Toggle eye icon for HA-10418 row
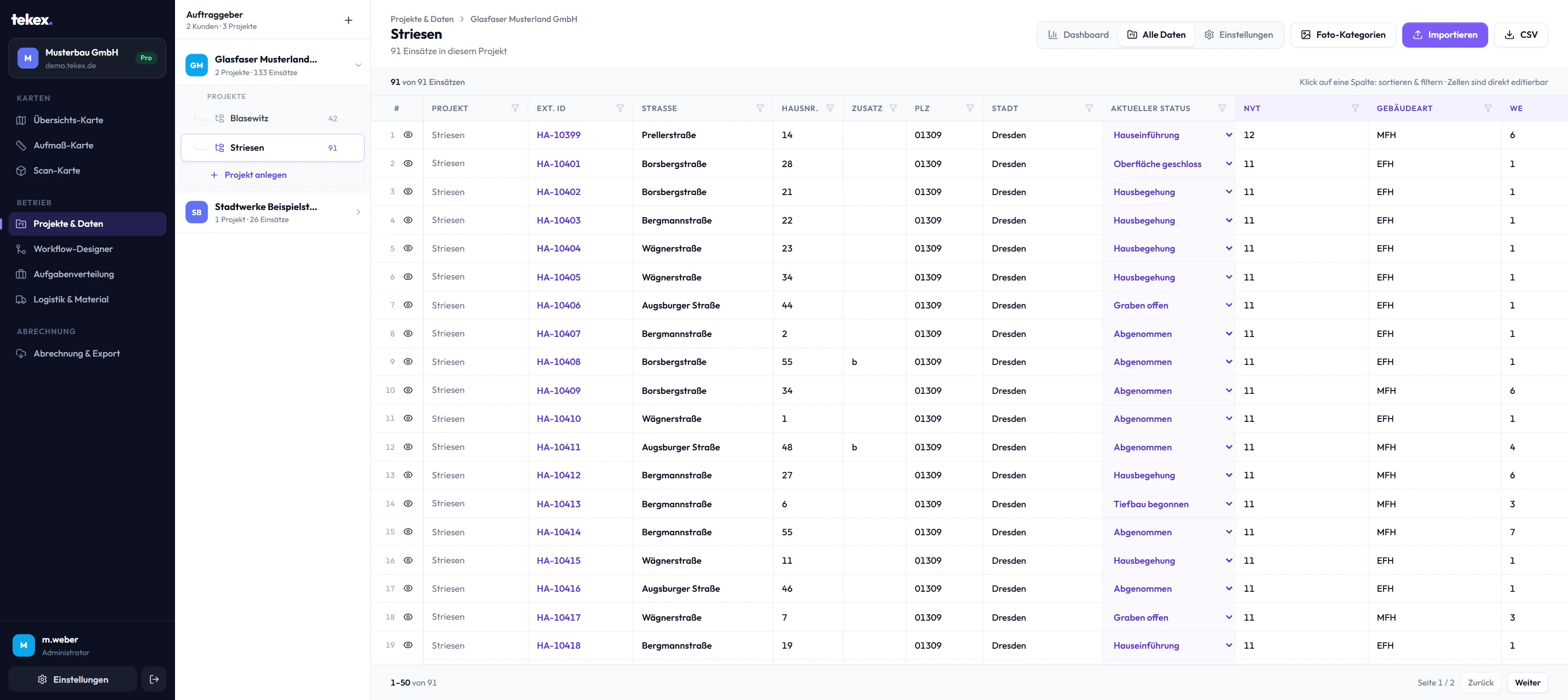1568x700 pixels. [408, 645]
